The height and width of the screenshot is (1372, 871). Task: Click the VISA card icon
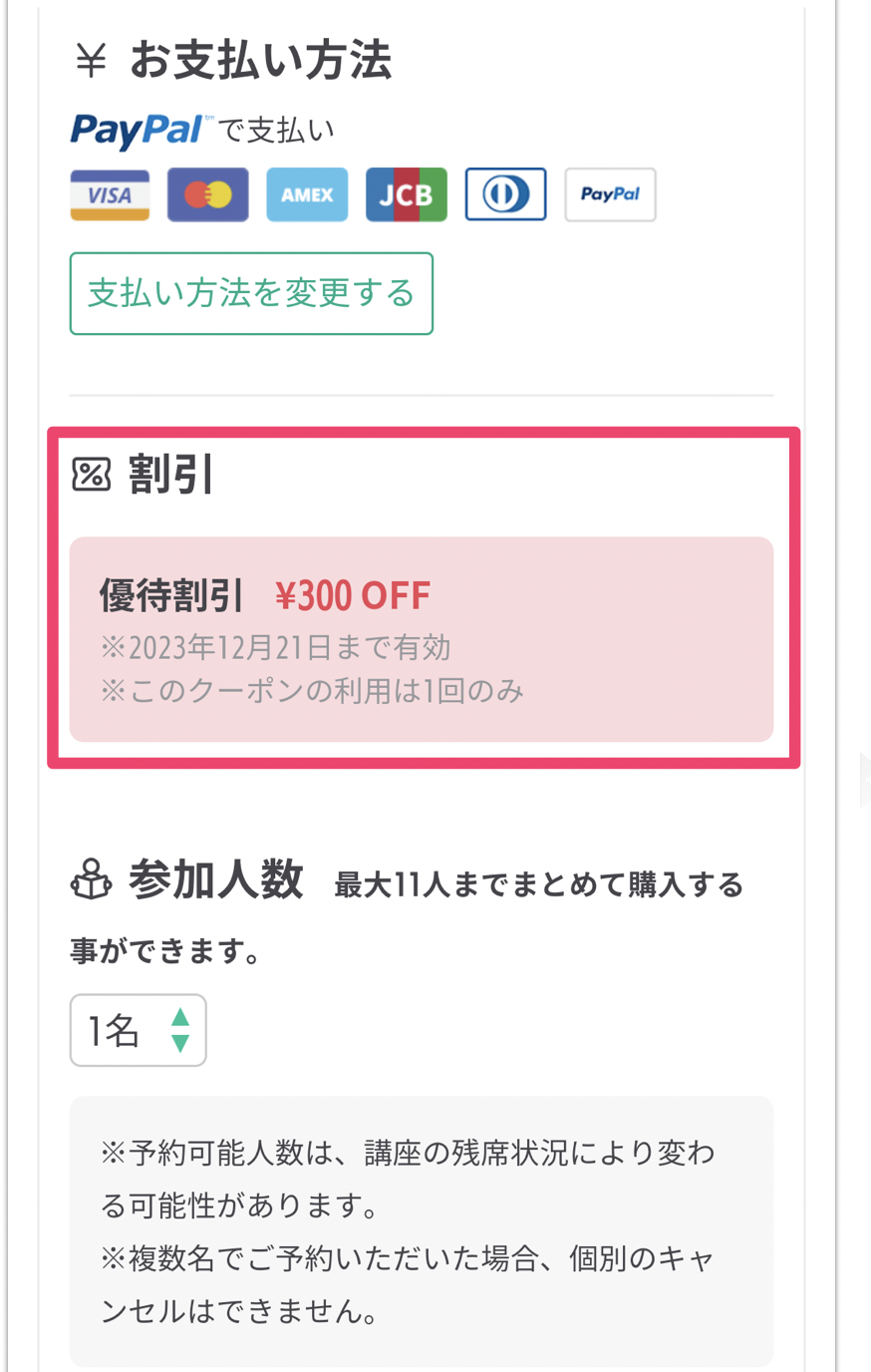pyautogui.click(x=110, y=194)
